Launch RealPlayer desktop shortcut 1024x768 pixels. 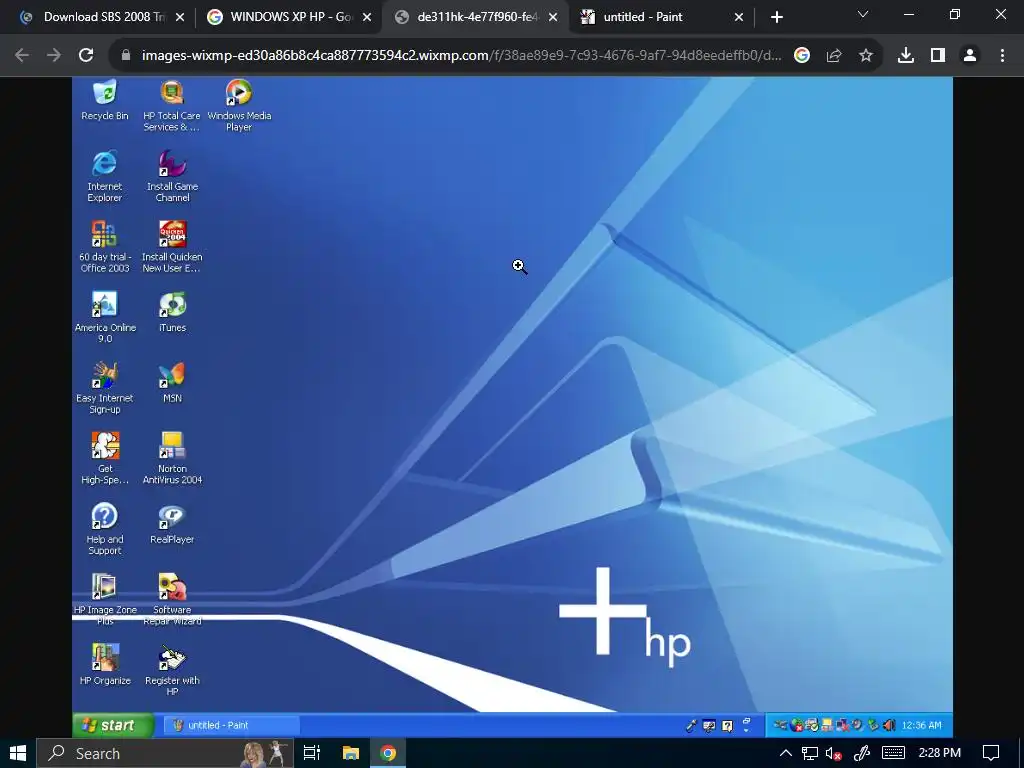click(x=172, y=523)
